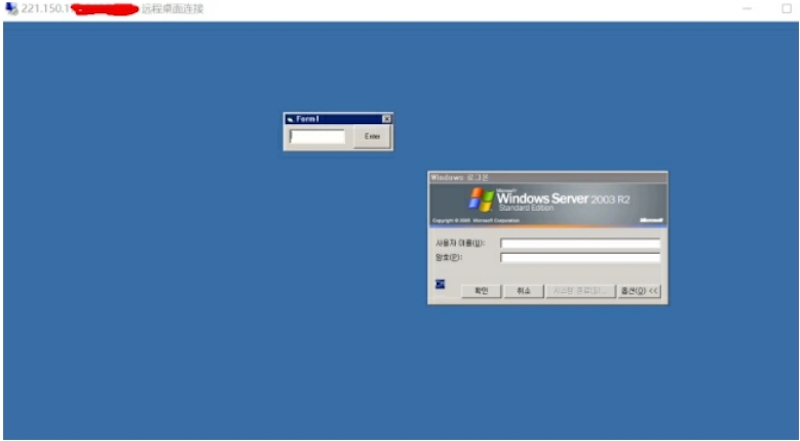Click the Windows flag logo in login banner
Viewport: 800px width, 441px height.
tap(481, 199)
